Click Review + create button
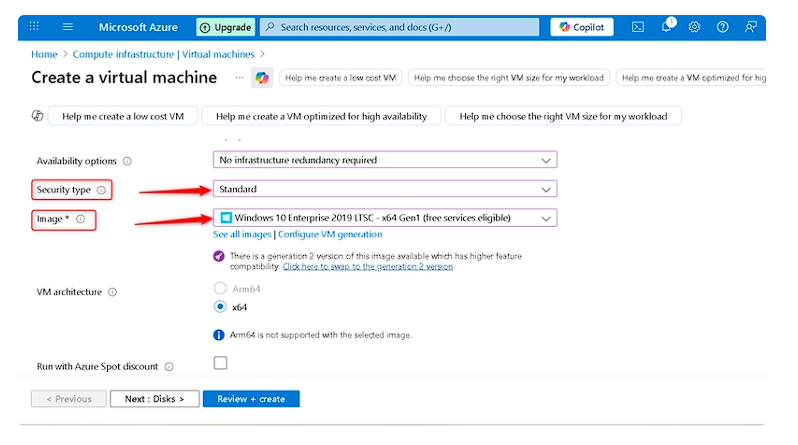Image resolution: width=798 pixels, height=445 pixels. [251, 399]
